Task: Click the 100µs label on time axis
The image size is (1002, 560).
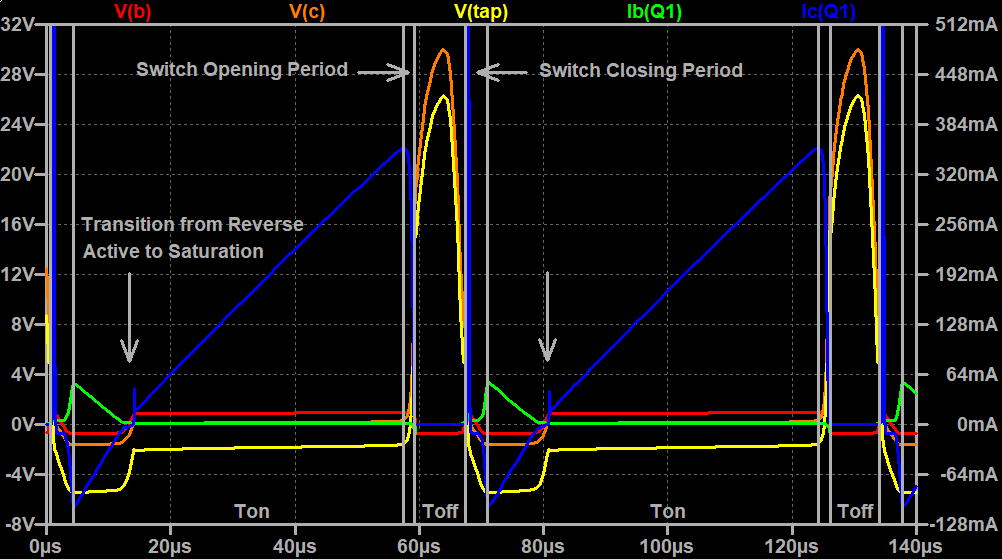Action: tap(665, 546)
